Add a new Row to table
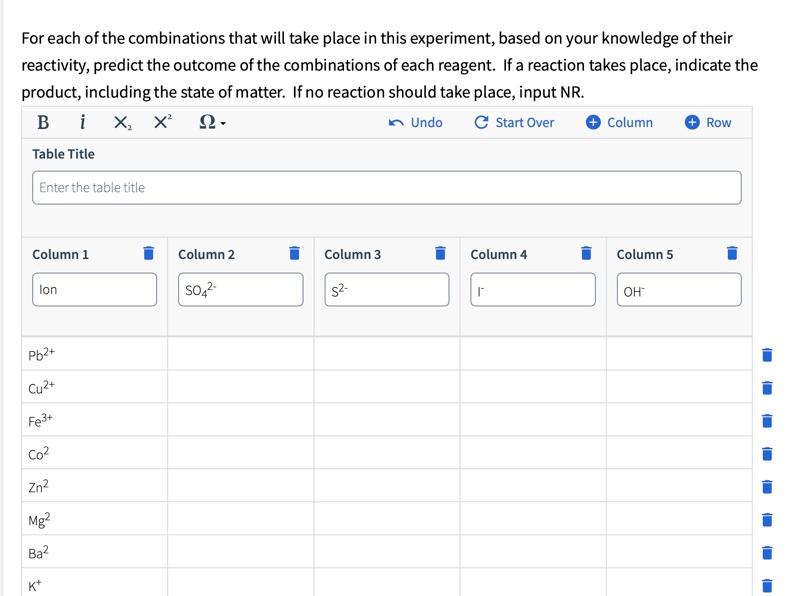 pos(708,122)
